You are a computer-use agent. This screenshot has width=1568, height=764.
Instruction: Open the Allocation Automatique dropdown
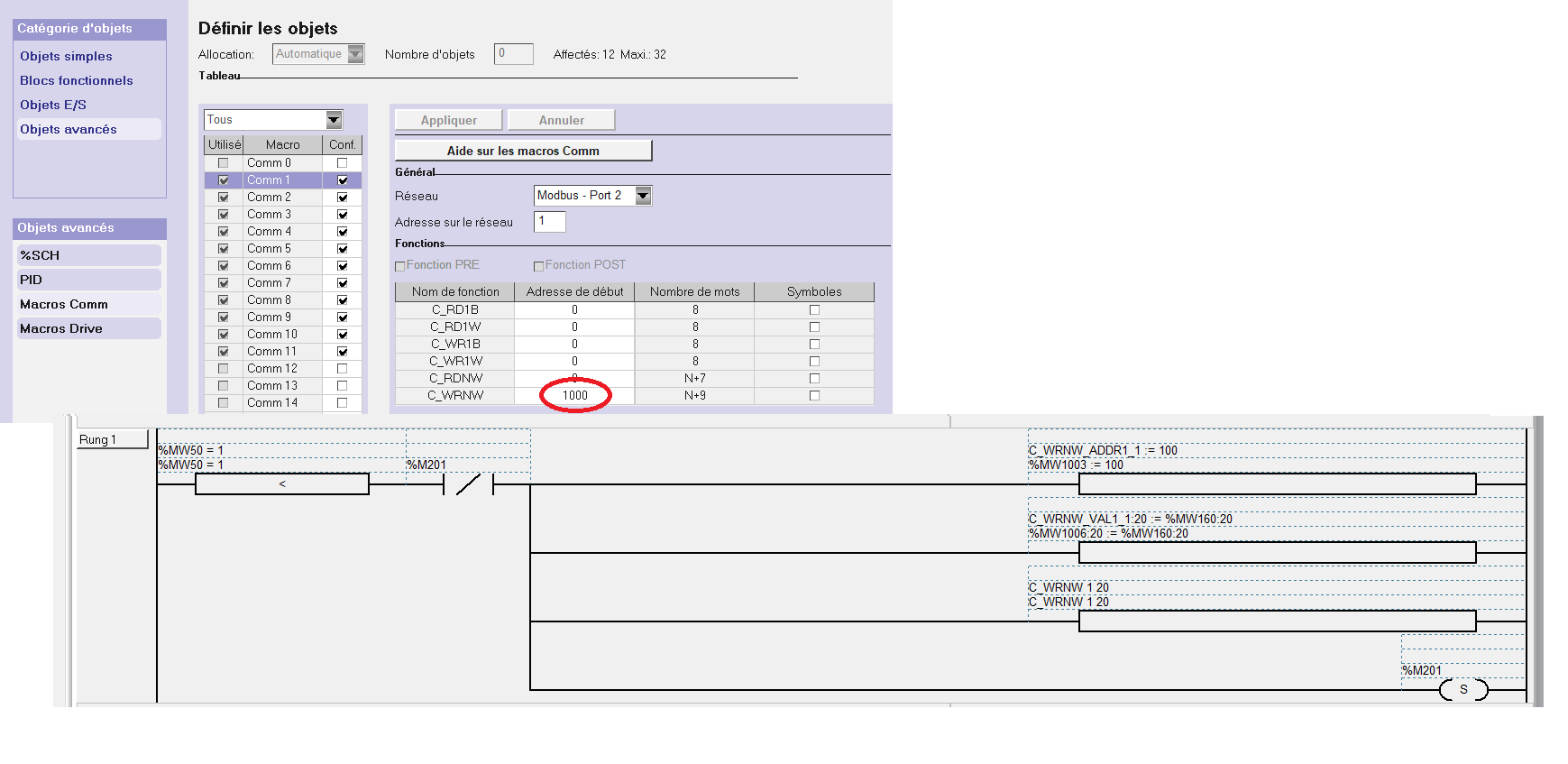coord(355,54)
